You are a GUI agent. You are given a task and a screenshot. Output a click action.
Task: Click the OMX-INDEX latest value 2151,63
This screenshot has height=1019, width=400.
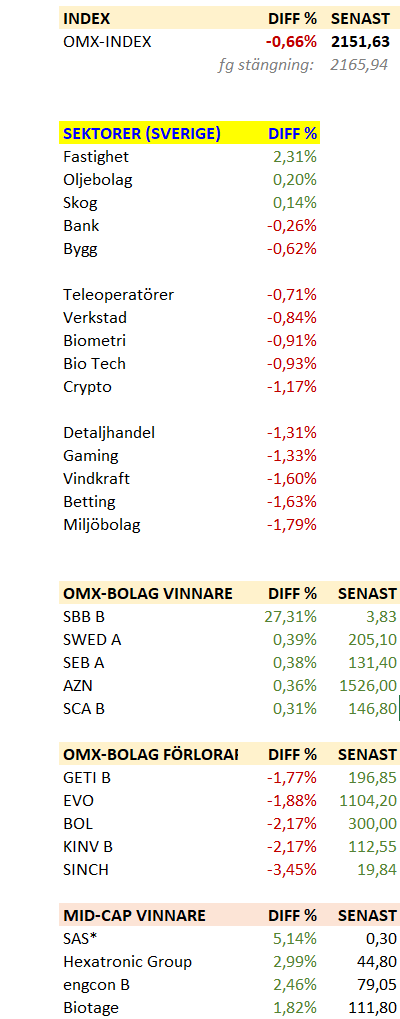tap(360, 42)
